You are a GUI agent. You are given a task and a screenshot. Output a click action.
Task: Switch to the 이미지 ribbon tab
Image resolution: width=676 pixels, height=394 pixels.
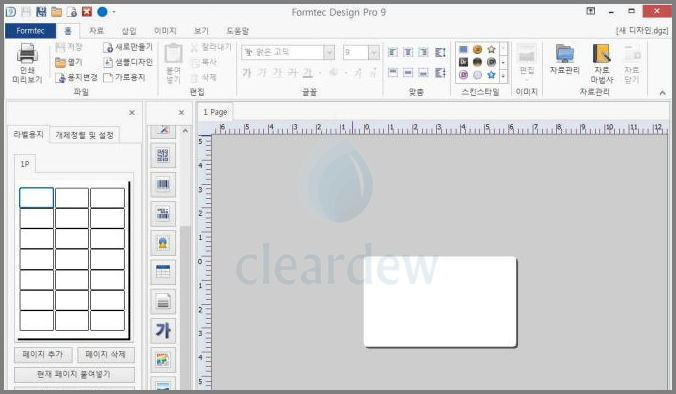click(165, 31)
